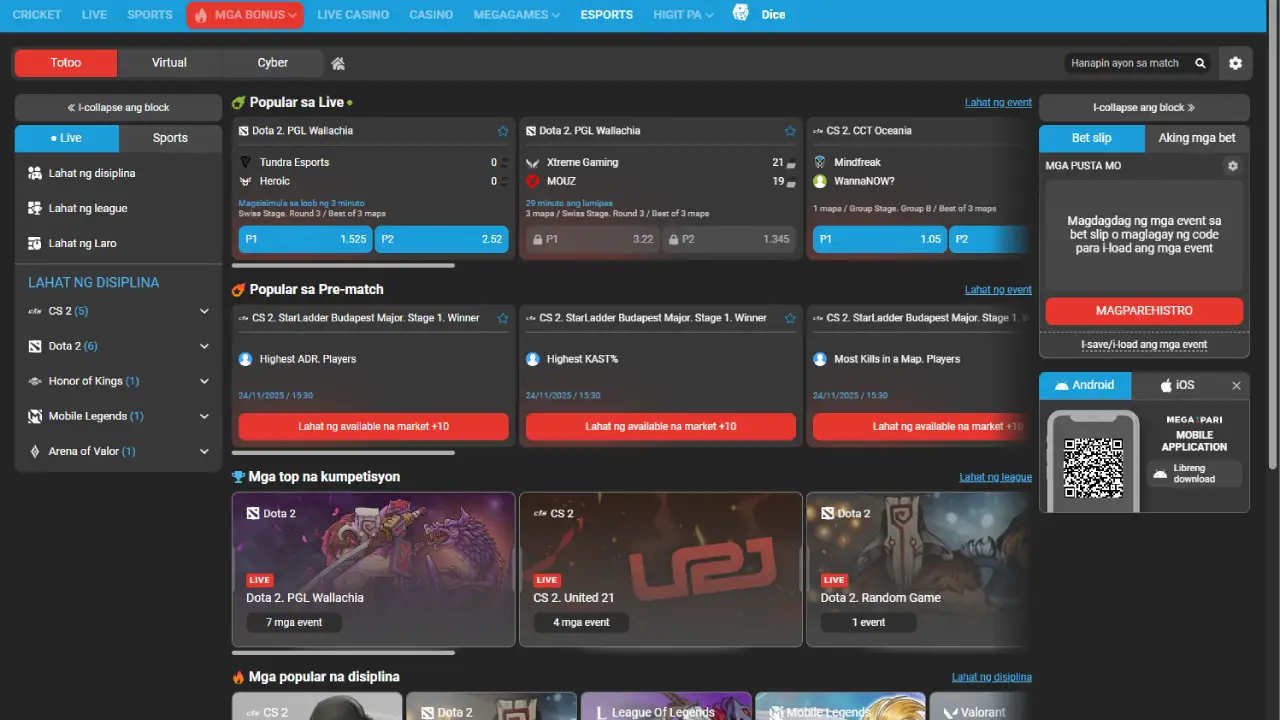Click the search magnifier icon
The height and width of the screenshot is (720, 1280).
1200,63
